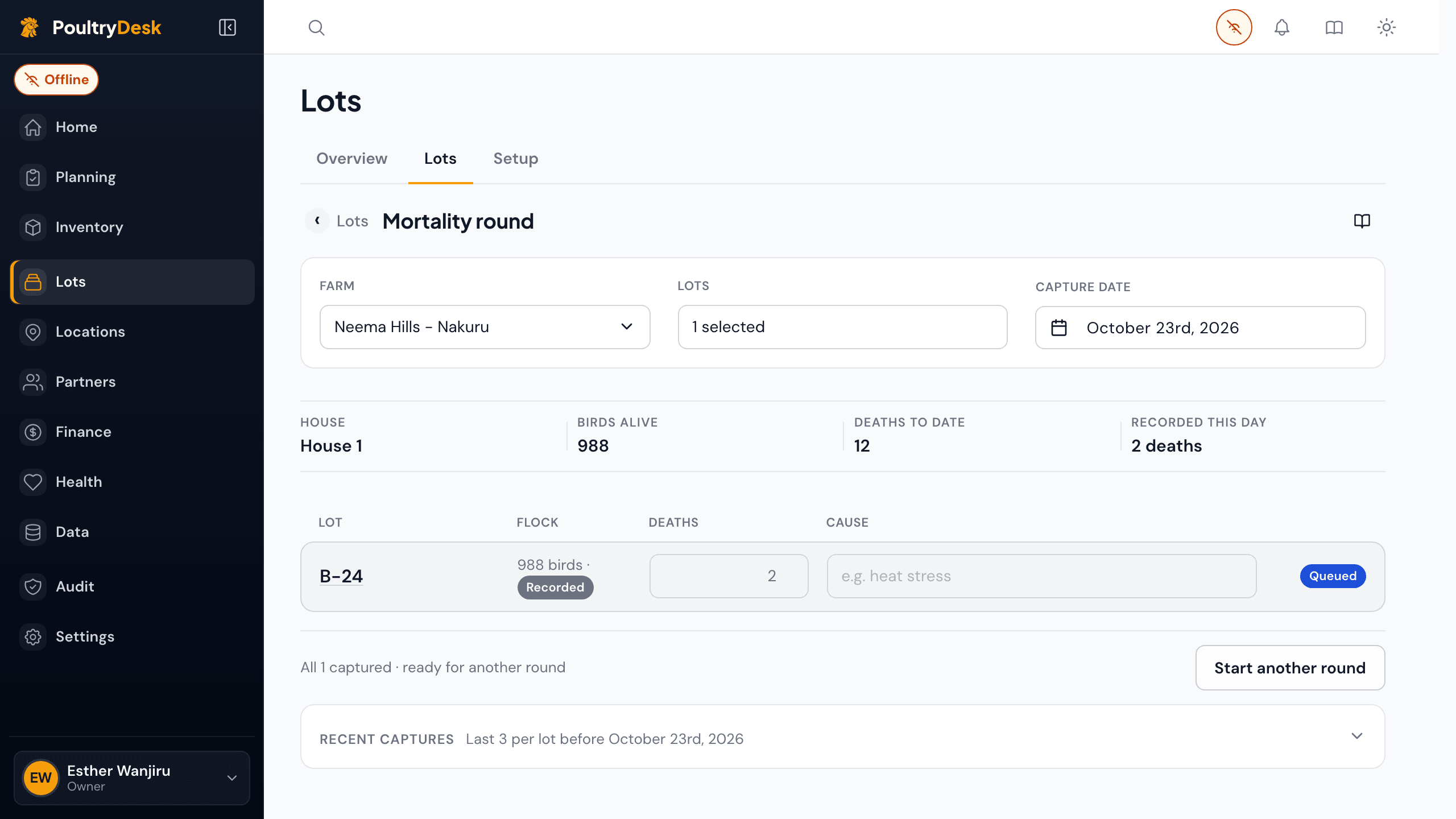
Task: Open Esther Wanjiru user menu
Action: 132,777
